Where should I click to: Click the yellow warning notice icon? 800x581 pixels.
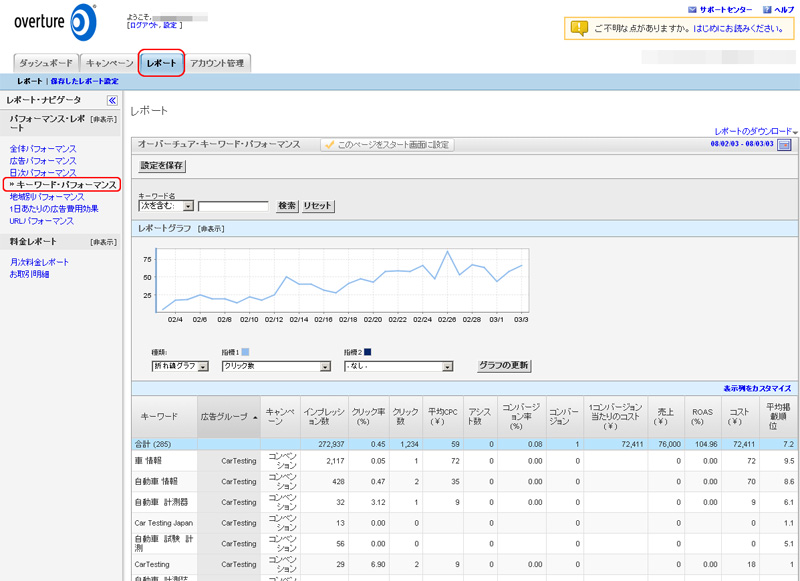click(x=579, y=29)
